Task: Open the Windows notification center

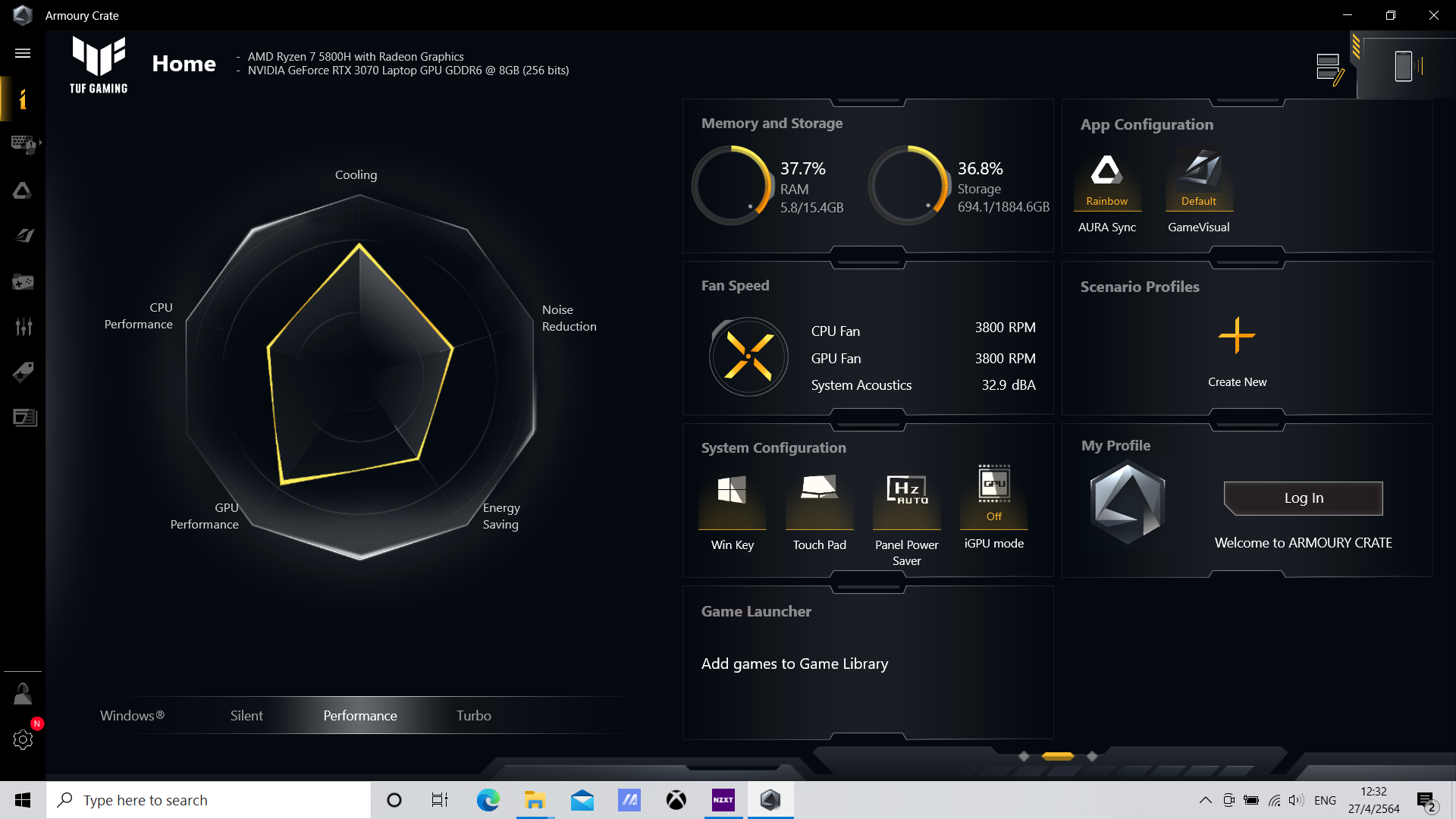Action: (1426, 801)
